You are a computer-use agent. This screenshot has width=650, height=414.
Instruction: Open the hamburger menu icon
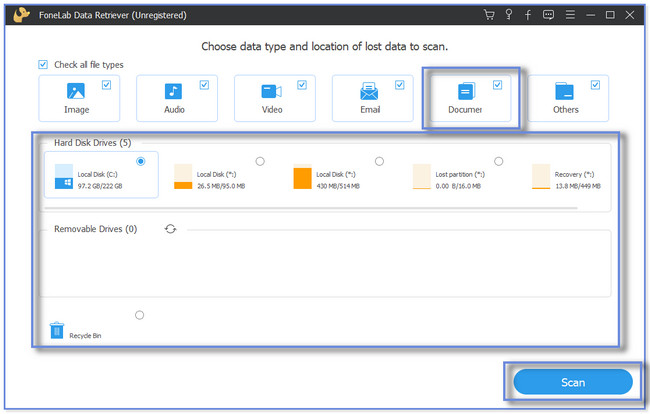[x=570, y=15]
